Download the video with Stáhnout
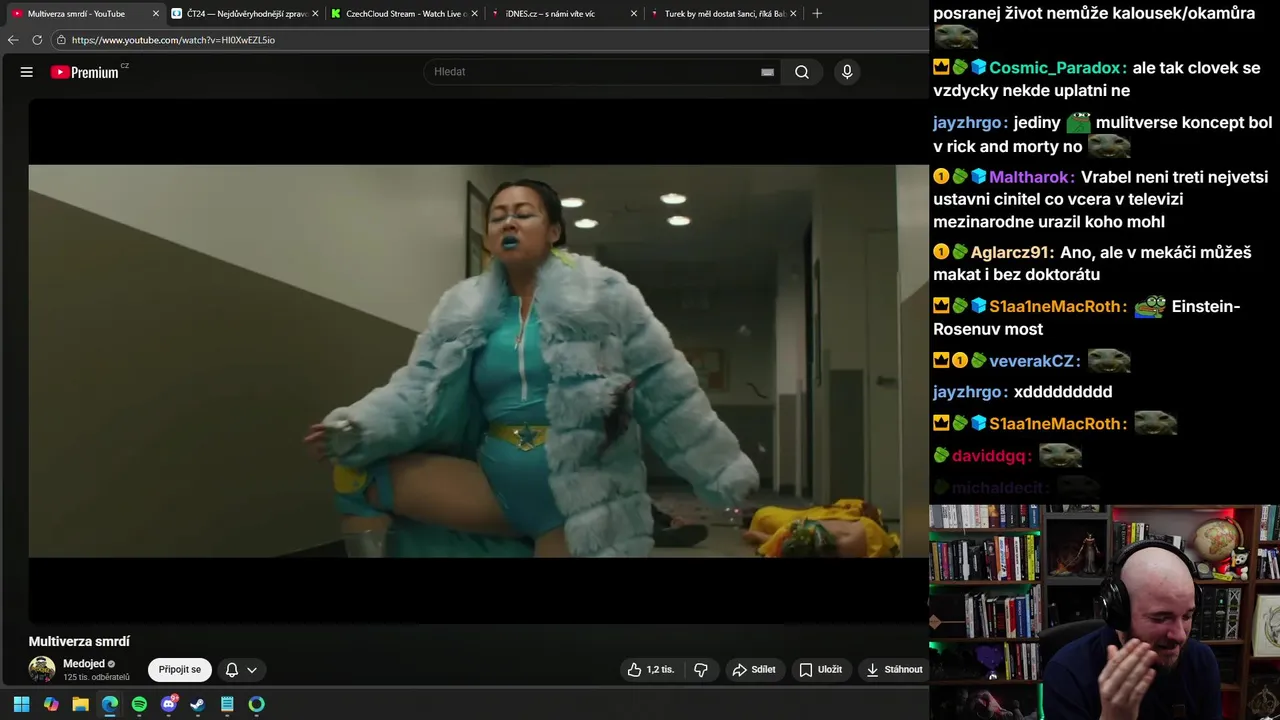1280x720 pixels. pos(894,670)
